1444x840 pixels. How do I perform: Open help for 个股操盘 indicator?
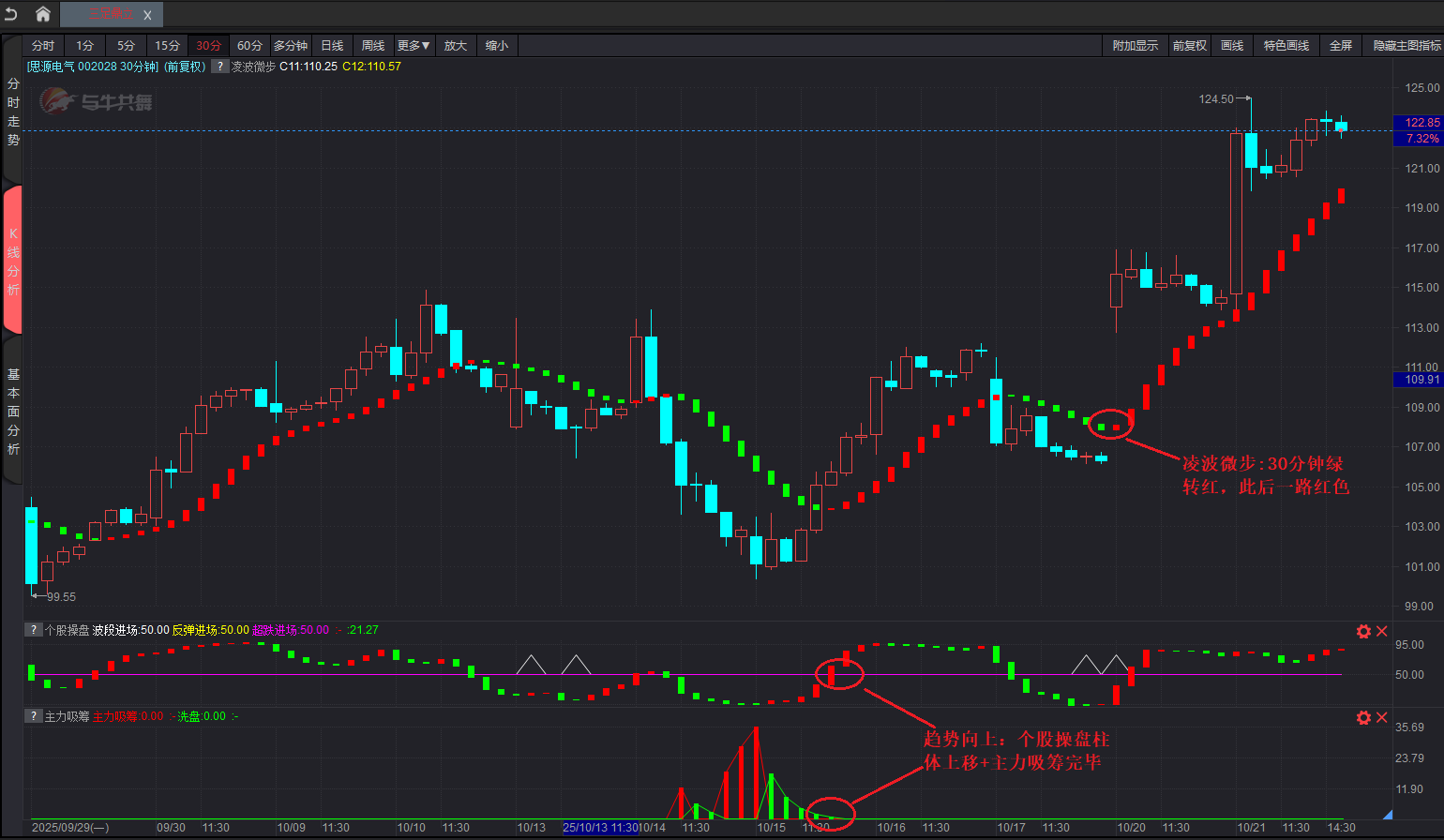tap(34, 630)
